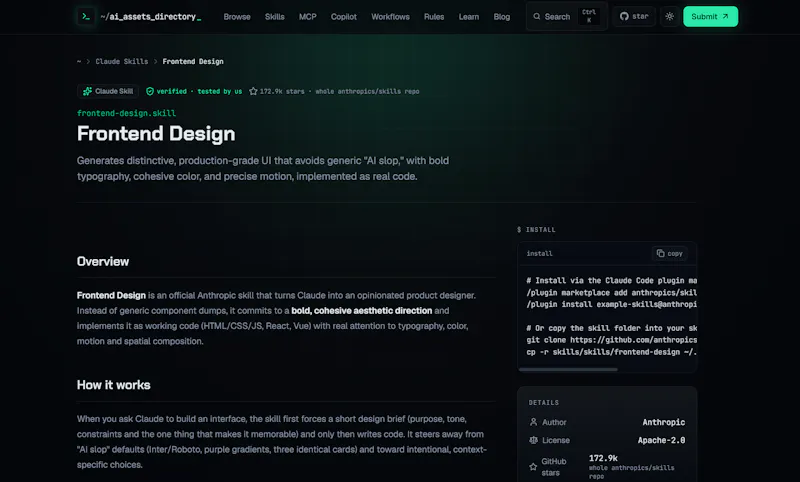
Task: Click the terminal prompt logo icon
Action: point(86,17)
